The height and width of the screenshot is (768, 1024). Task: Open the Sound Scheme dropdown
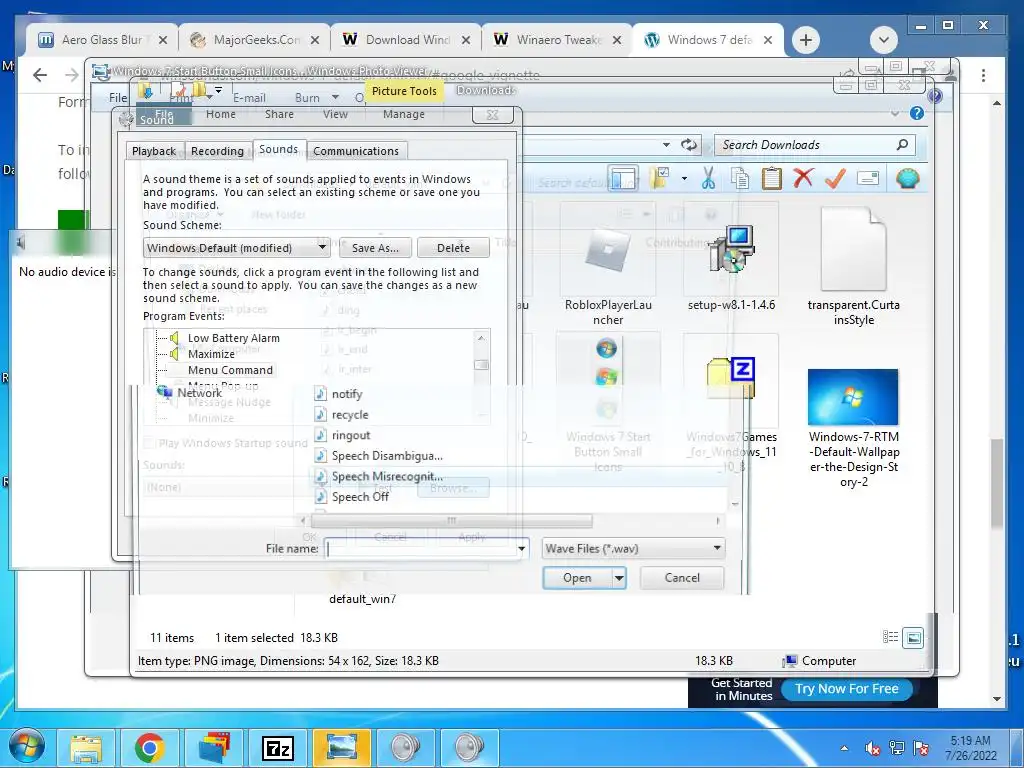pyautogui.click(x=236, y=248)
